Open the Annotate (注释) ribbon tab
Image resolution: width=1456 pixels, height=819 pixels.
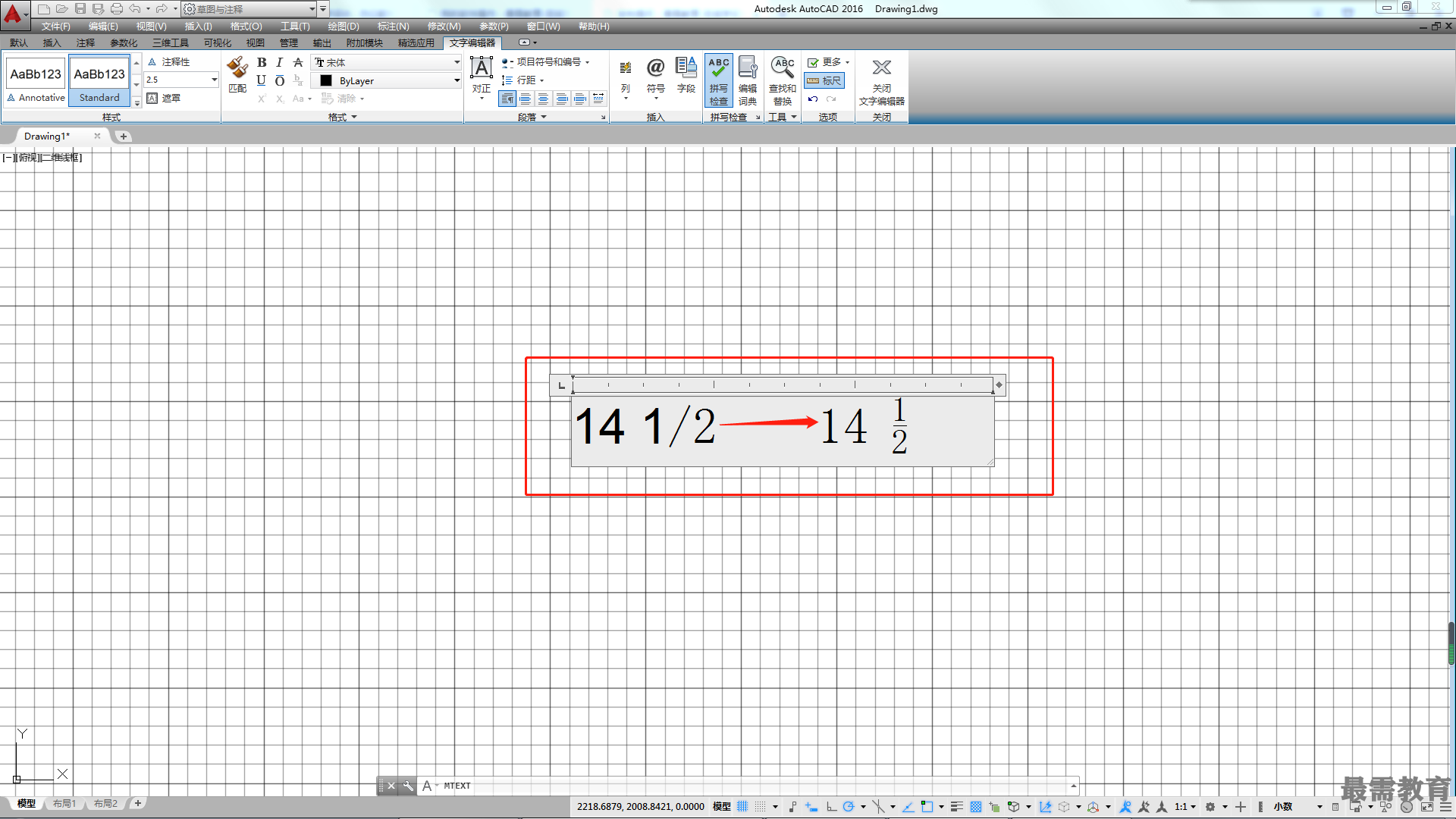click(x=86, y=43)
